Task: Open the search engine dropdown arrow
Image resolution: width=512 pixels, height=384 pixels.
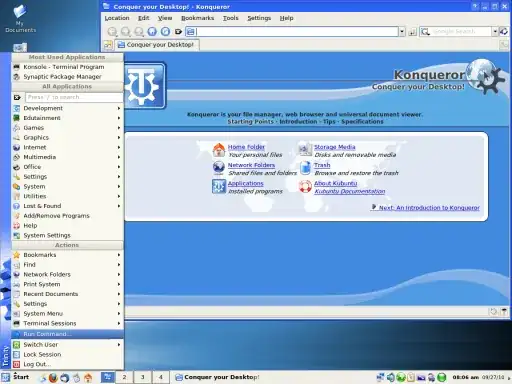Action: pos(495,32)
